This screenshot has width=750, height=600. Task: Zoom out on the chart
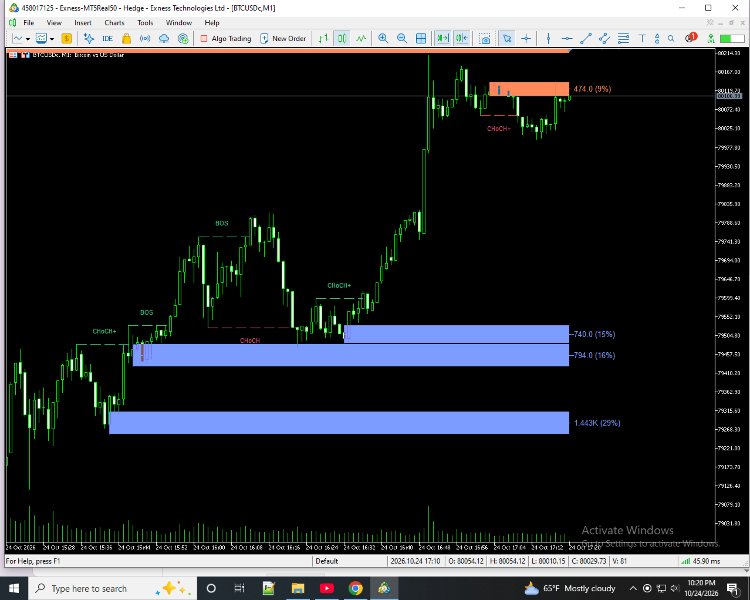point(402,39)
